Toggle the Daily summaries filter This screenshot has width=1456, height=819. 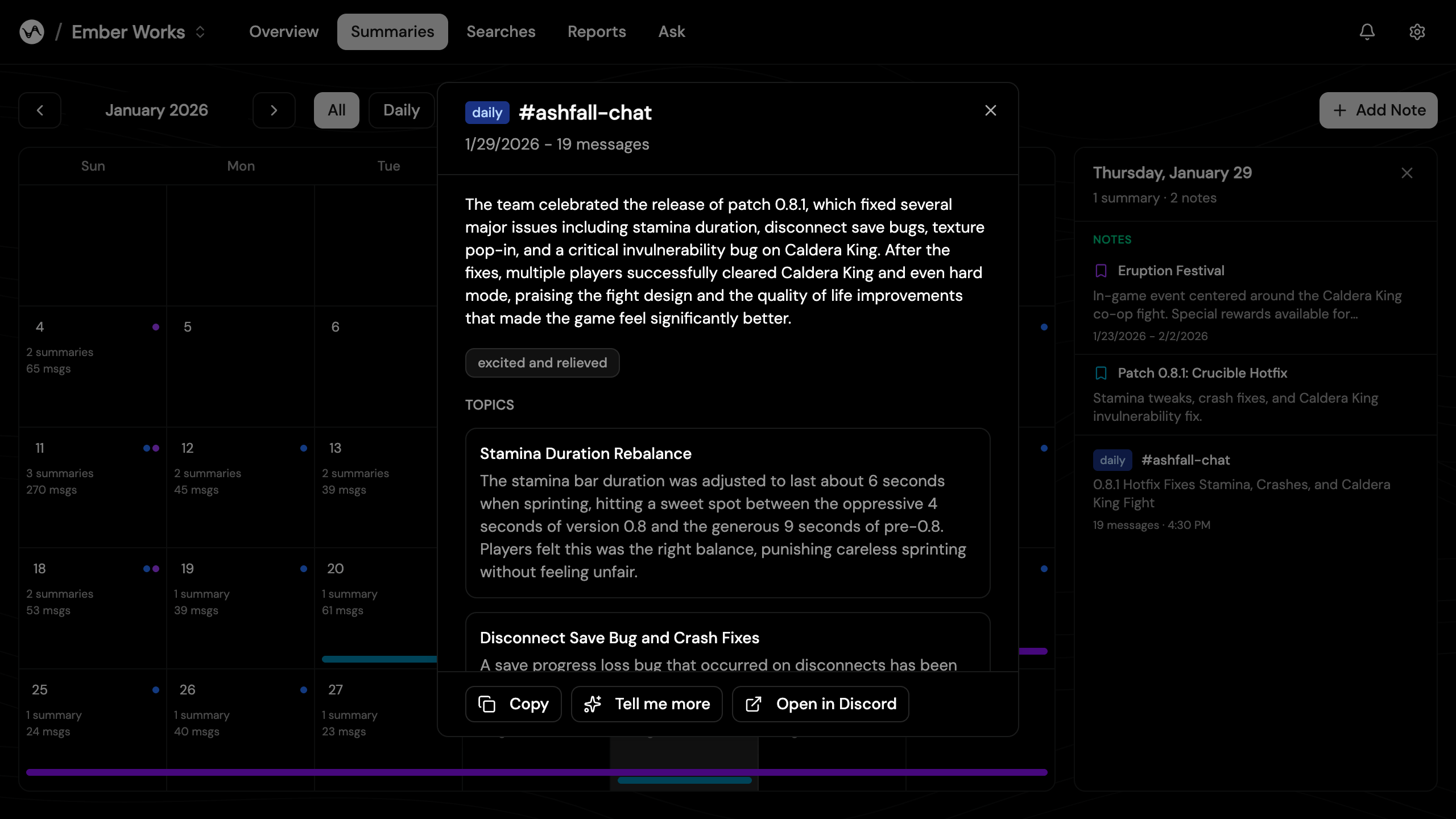[x=401, y=110]
